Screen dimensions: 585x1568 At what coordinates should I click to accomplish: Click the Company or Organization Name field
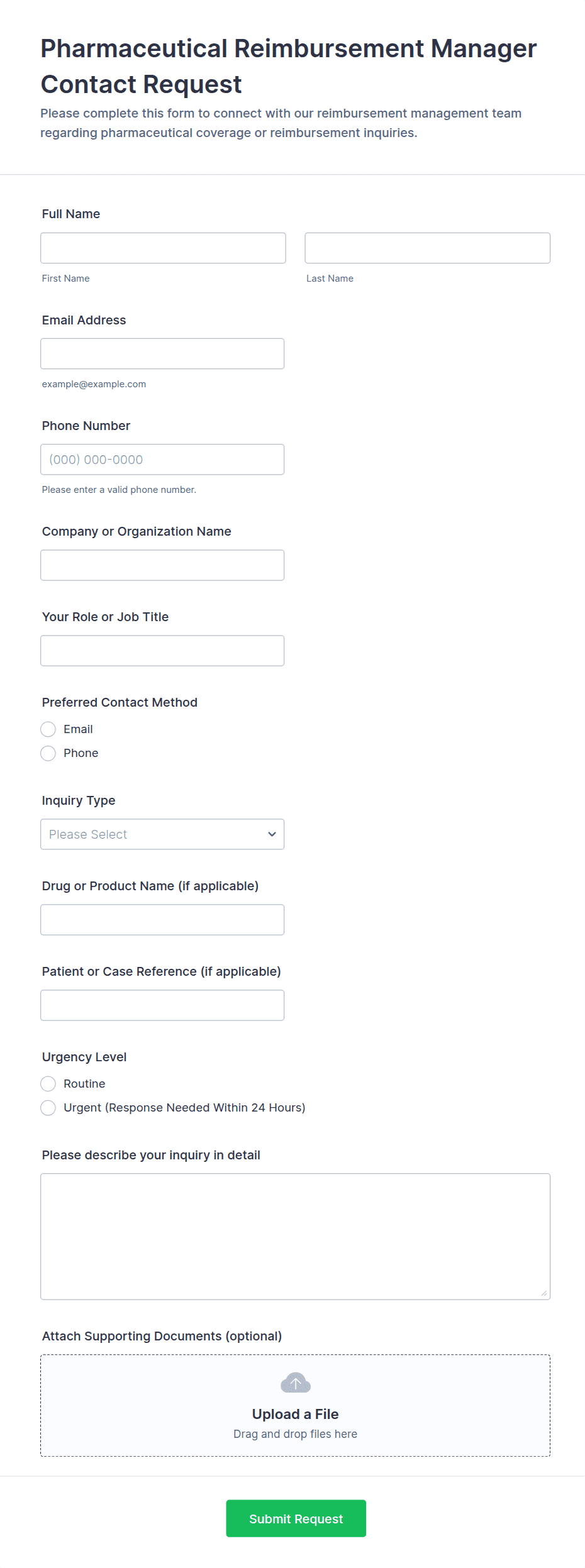(x=162, y=565)
